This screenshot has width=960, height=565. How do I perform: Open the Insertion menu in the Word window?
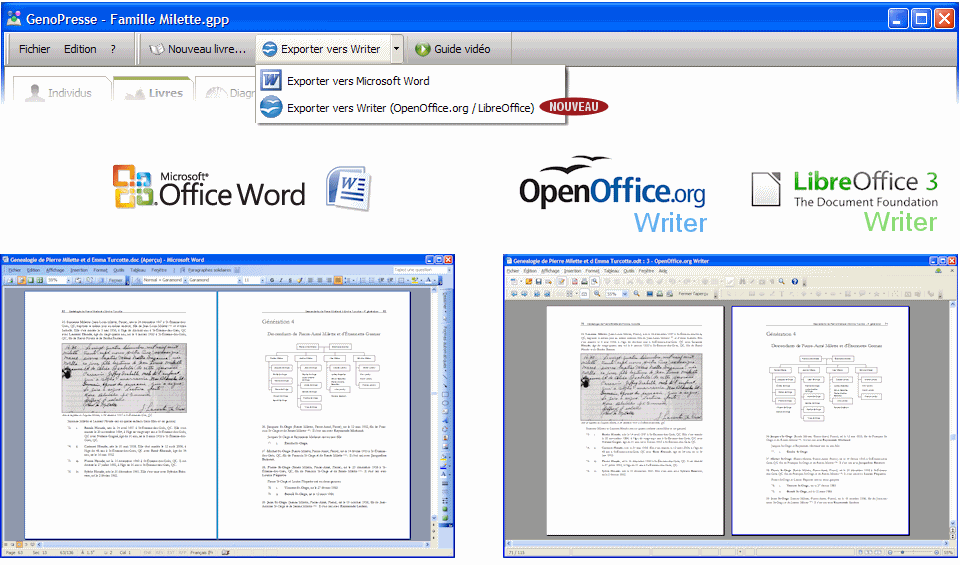79,270
